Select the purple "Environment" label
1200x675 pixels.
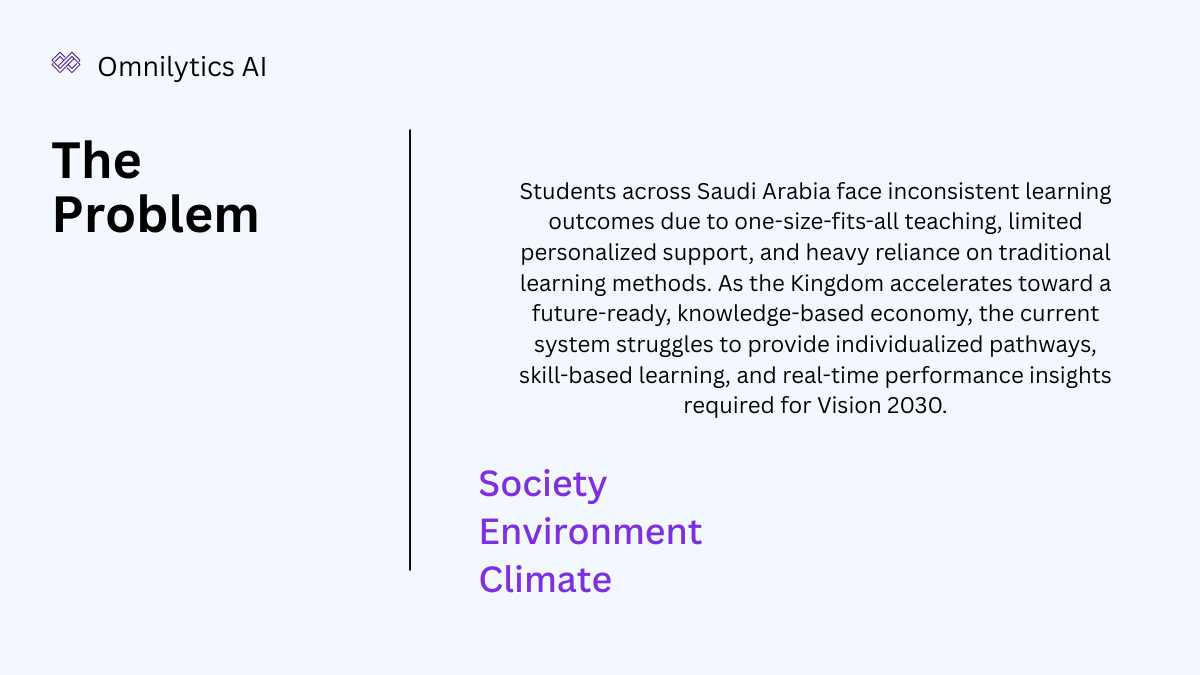590,531
